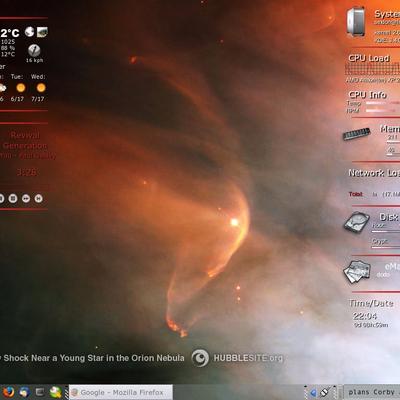Switch to Google - Mozilla Firefox window
Screen dimensions: 400x400
pyautogui.click(x=121, y=392)
